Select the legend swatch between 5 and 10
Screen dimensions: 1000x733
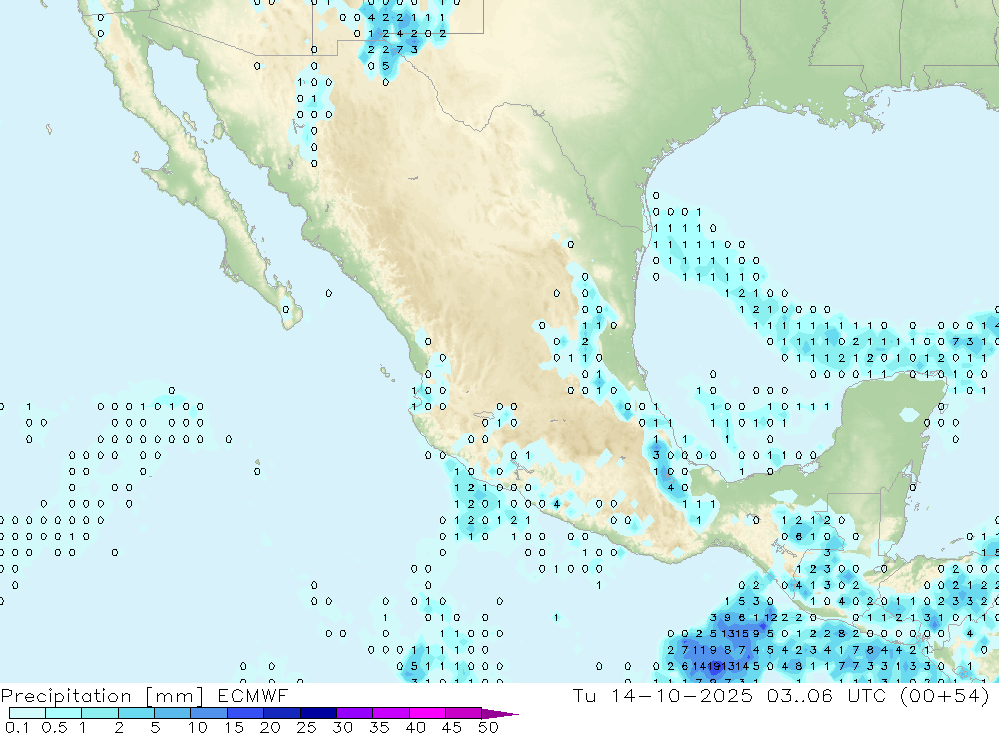click(x=172, y=713)
